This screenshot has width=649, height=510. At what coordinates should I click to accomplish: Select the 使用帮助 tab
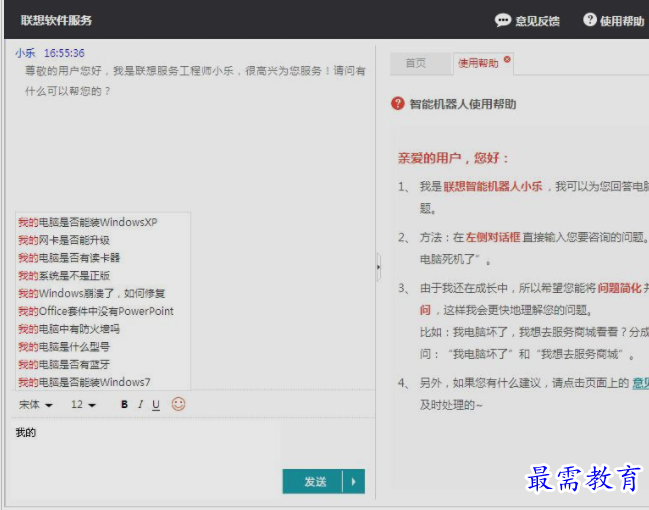(x=478, y=63)
